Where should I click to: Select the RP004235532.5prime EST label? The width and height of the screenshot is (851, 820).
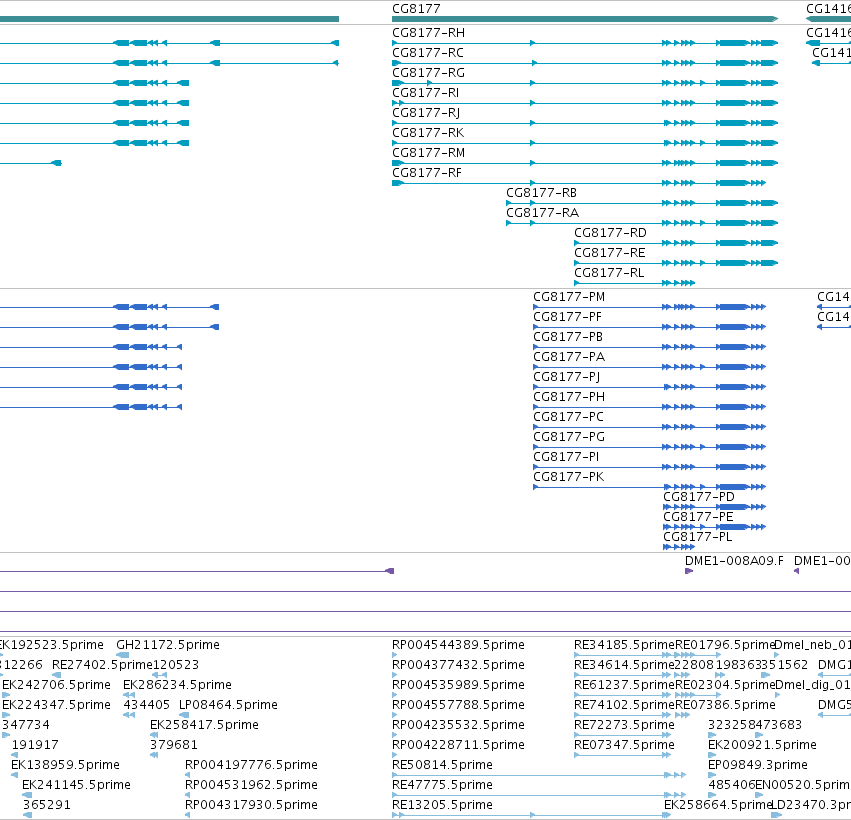point(459,725)
